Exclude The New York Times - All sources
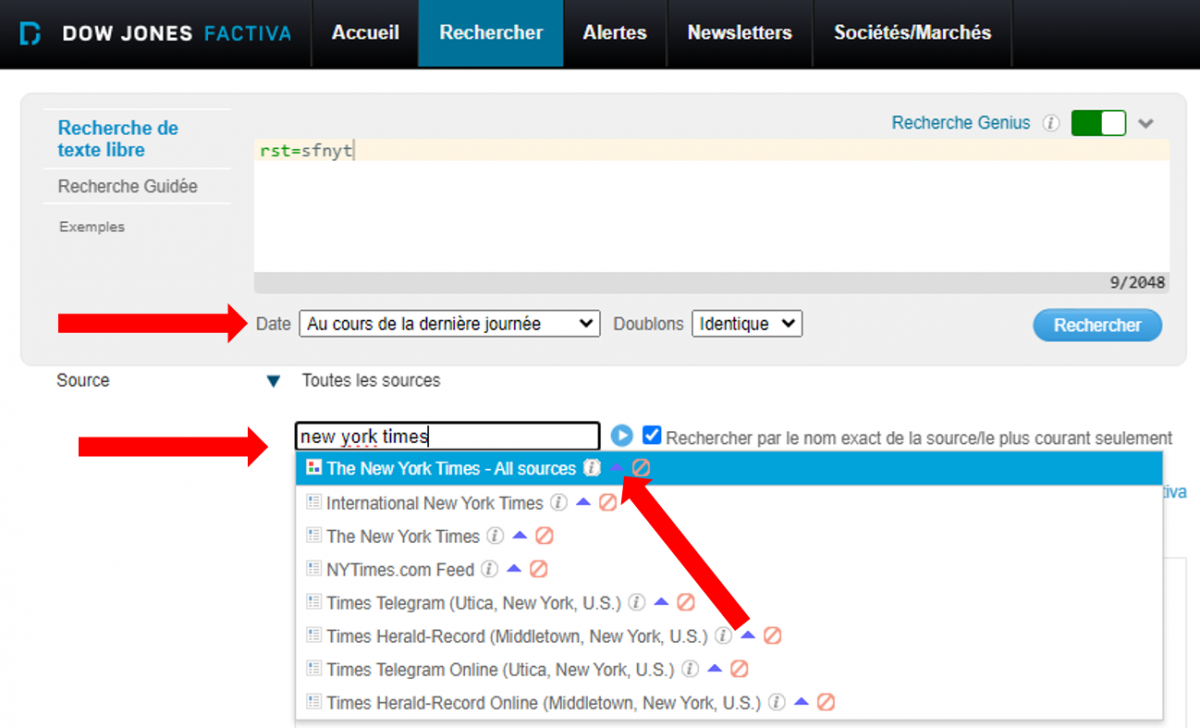 point(641,468)
